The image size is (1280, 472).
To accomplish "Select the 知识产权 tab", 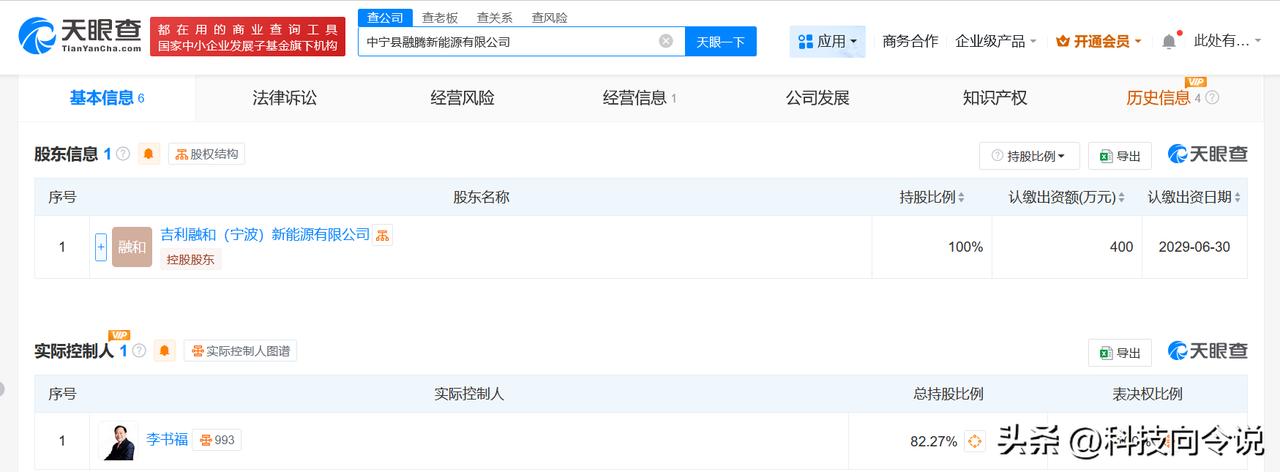I will pyautogui.click(x=995, y=98).
